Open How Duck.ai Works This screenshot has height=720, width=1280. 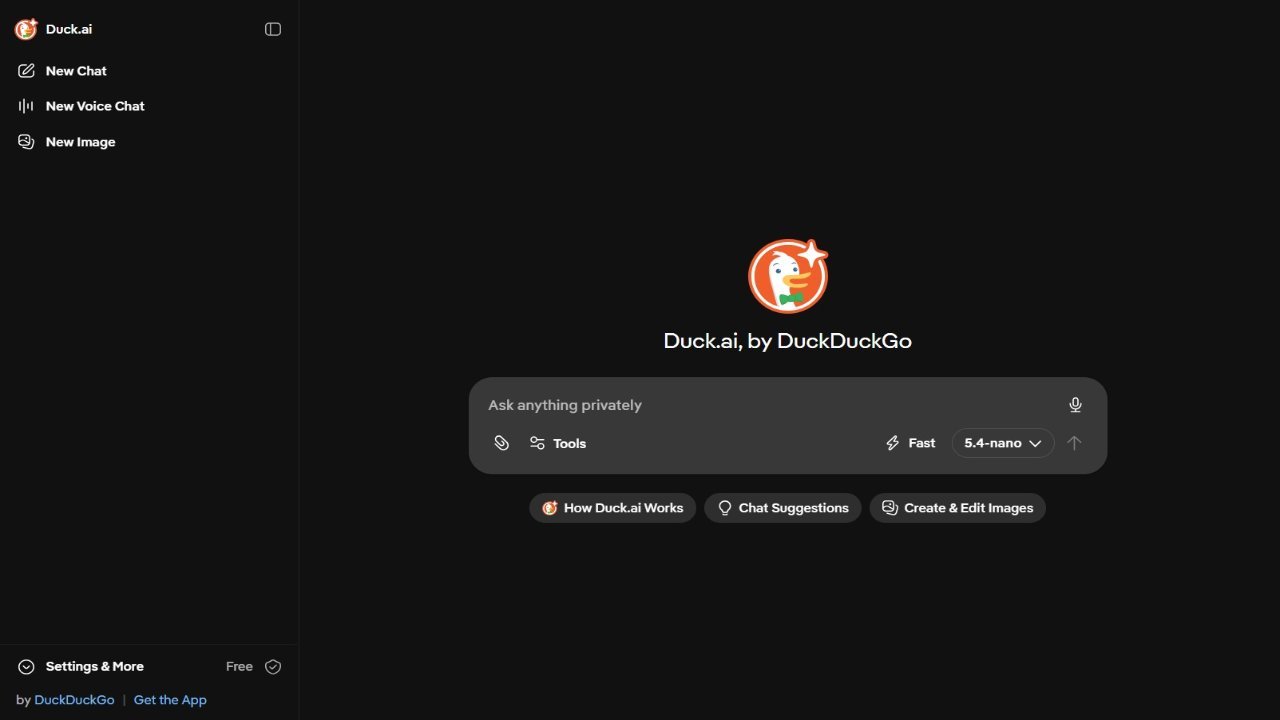click(x=612, y=508)
